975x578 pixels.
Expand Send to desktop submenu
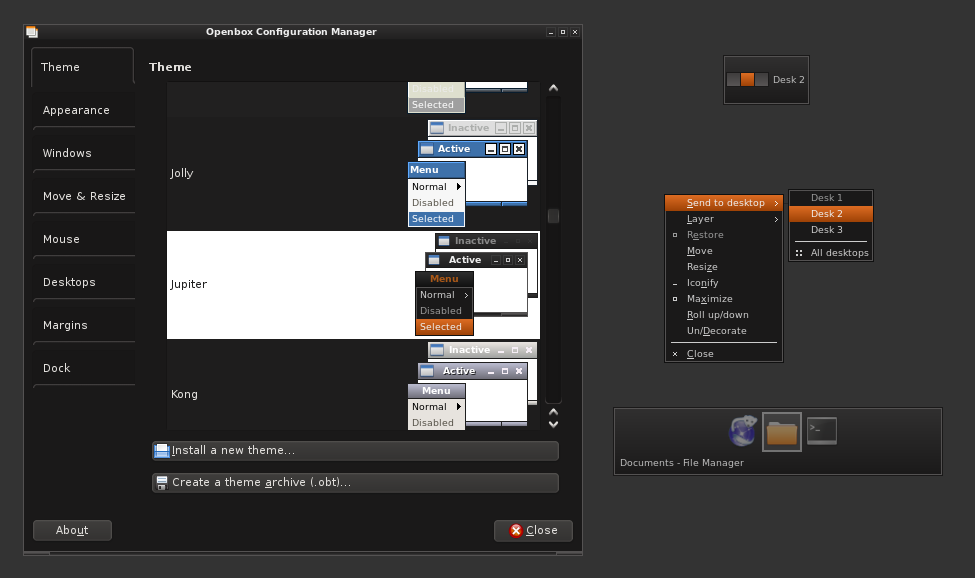[724, 203]
